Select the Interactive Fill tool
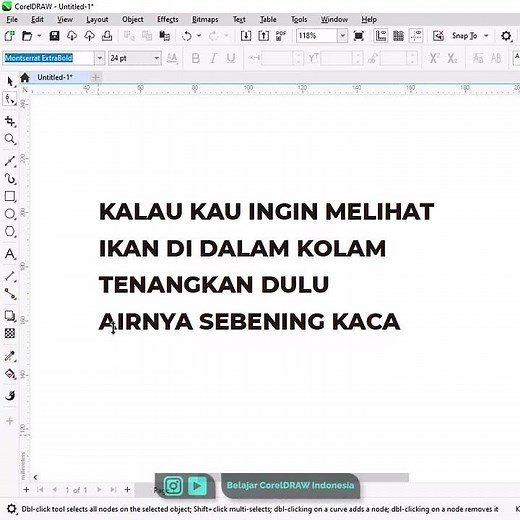This screenshot has height=520, width=520. (x=10, y=374)
